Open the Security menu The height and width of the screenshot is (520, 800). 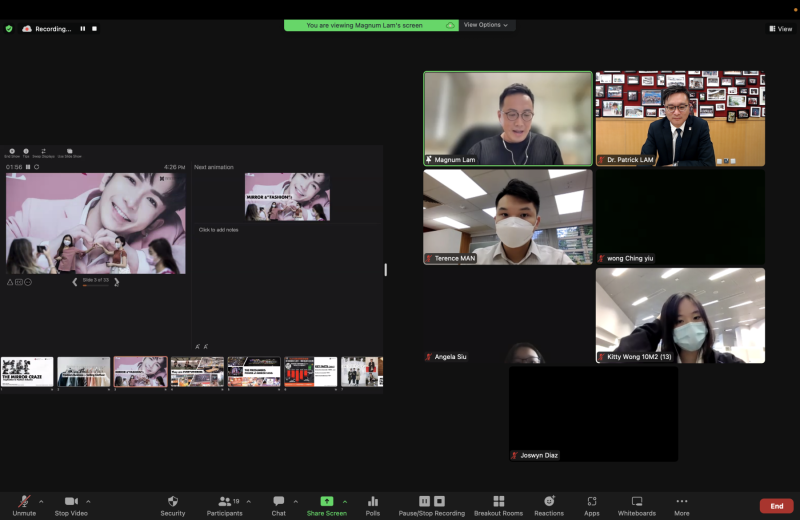pos(172,506)
